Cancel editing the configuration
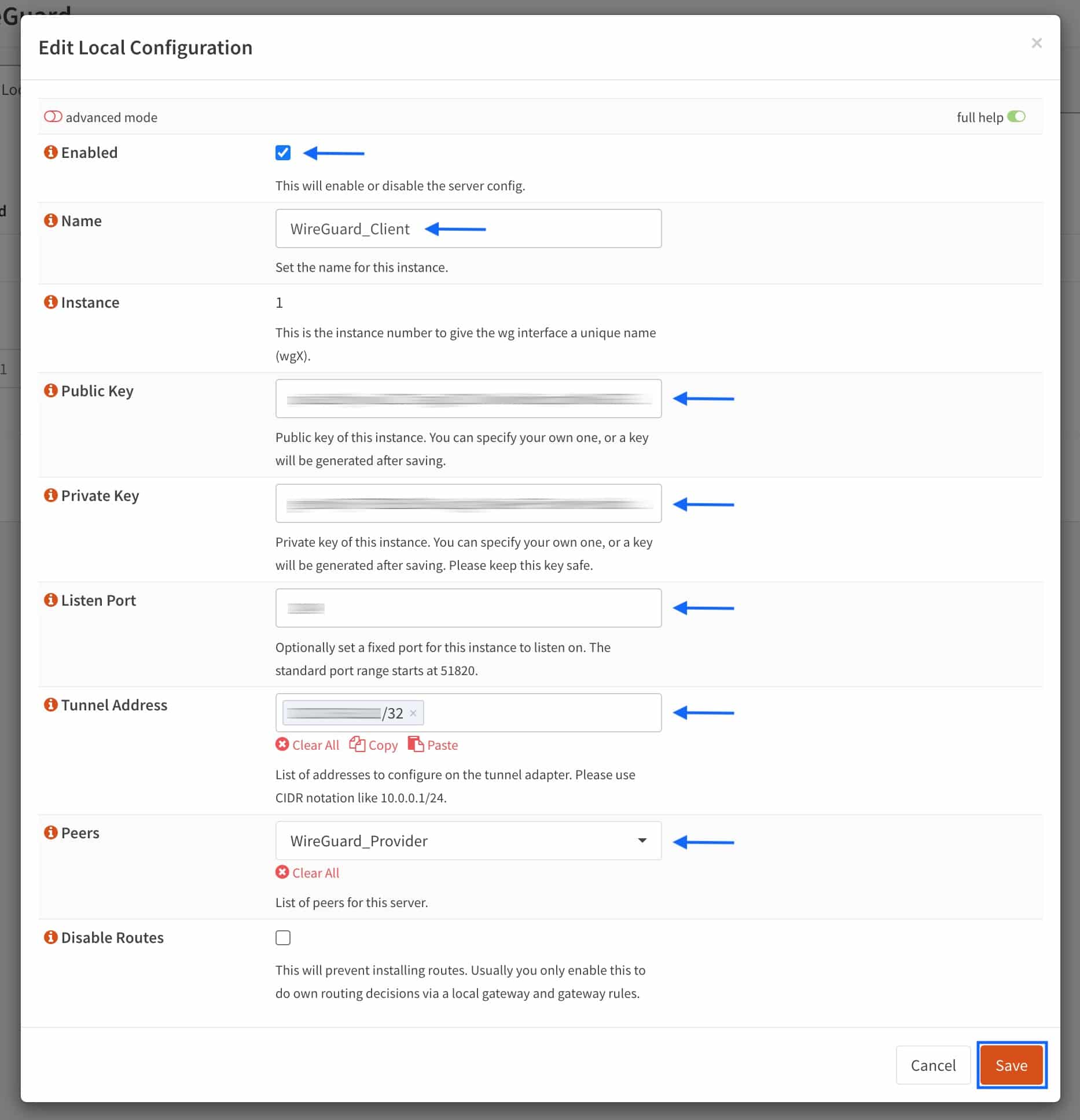Screen dimensions: 1080x1120 (933, 1065)
